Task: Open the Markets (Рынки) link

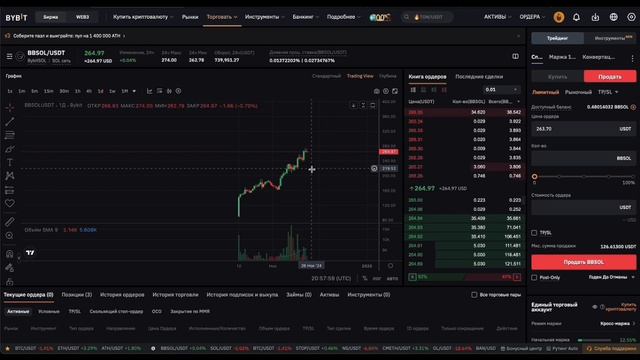Action: [x=190, y=17]
